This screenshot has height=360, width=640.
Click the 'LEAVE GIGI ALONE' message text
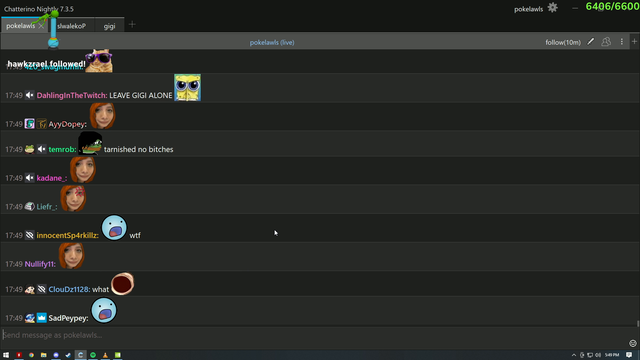click(141, 96)
